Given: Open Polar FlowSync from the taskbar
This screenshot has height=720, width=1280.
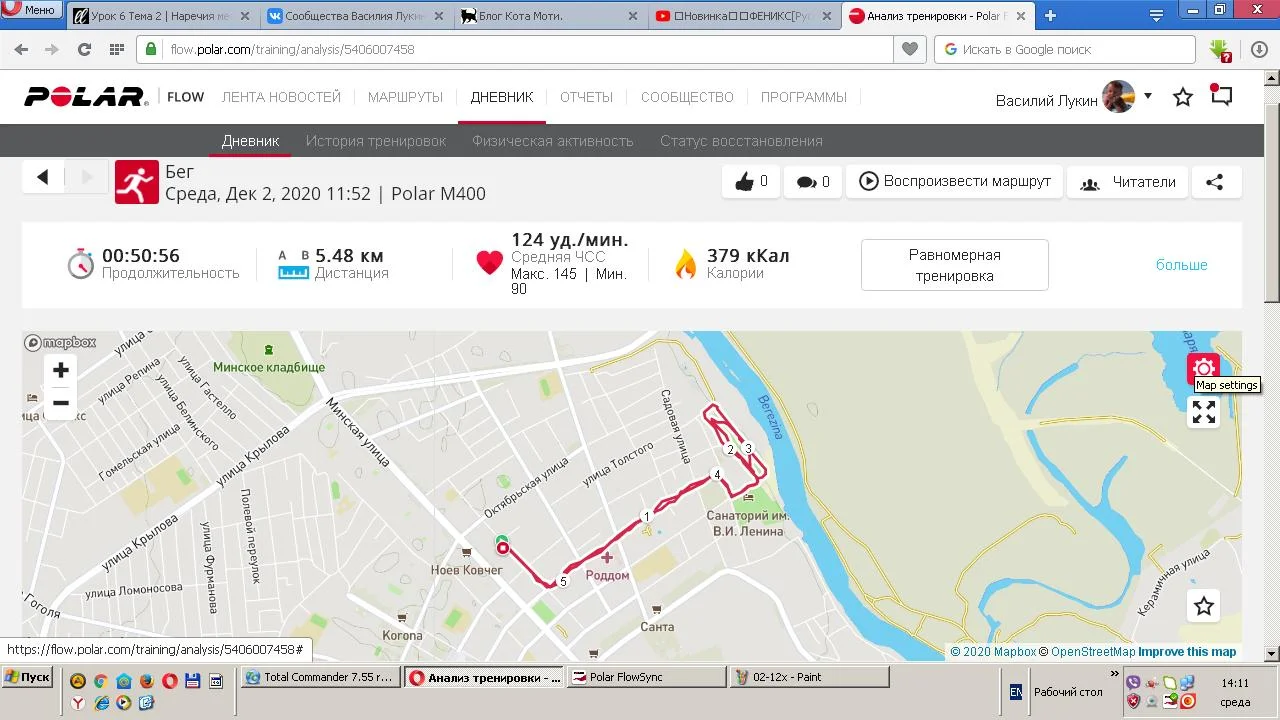Looking at the screenshot, I should coord(647,677).
